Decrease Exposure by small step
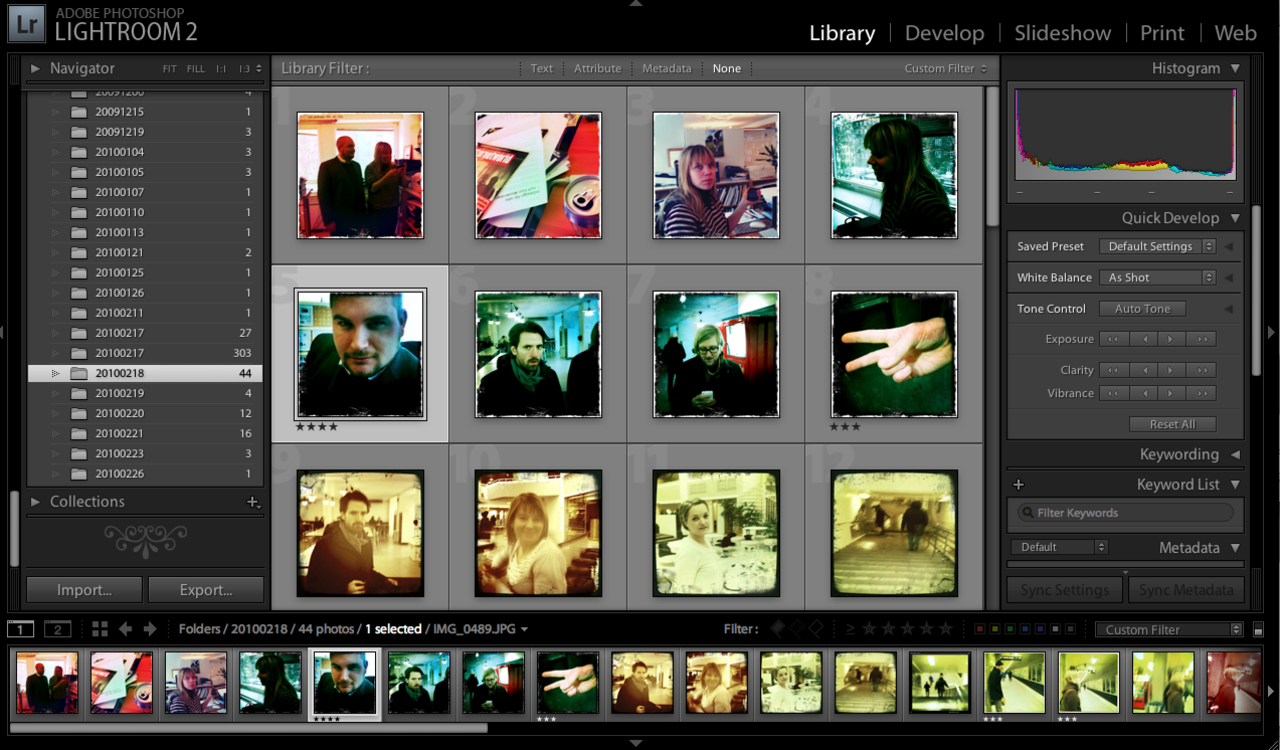 pos(1143,339)
